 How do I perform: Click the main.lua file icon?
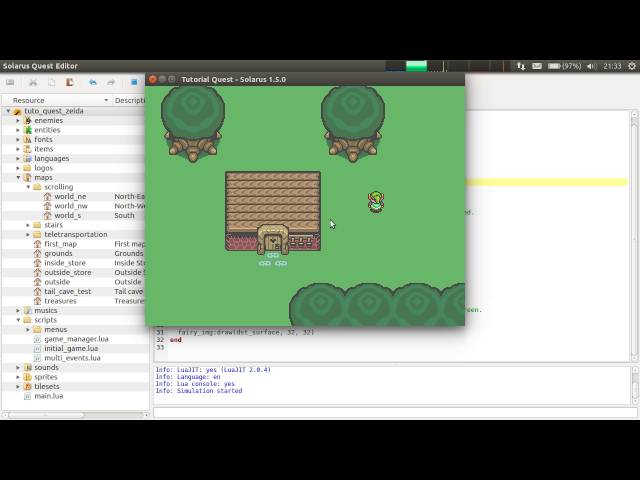click(28, 396)
